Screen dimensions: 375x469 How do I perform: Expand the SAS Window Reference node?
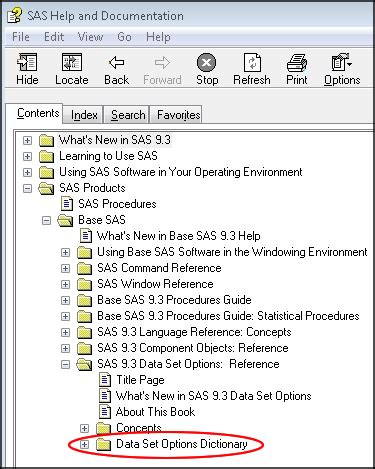tap(65, 284)
